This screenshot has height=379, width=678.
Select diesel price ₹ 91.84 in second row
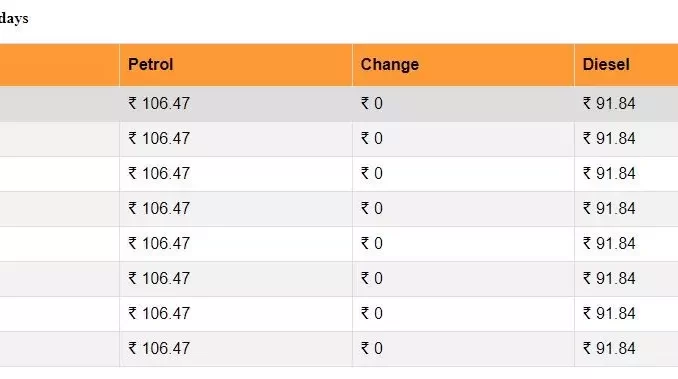(x=609, y=139)
